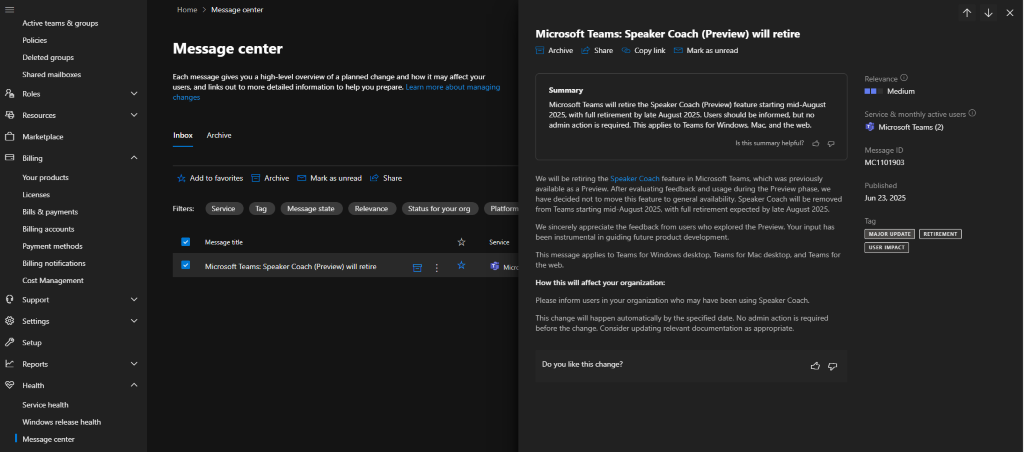Go to previous message with up arrow
The image size is (1024, 452).
[x=967, y=12]
